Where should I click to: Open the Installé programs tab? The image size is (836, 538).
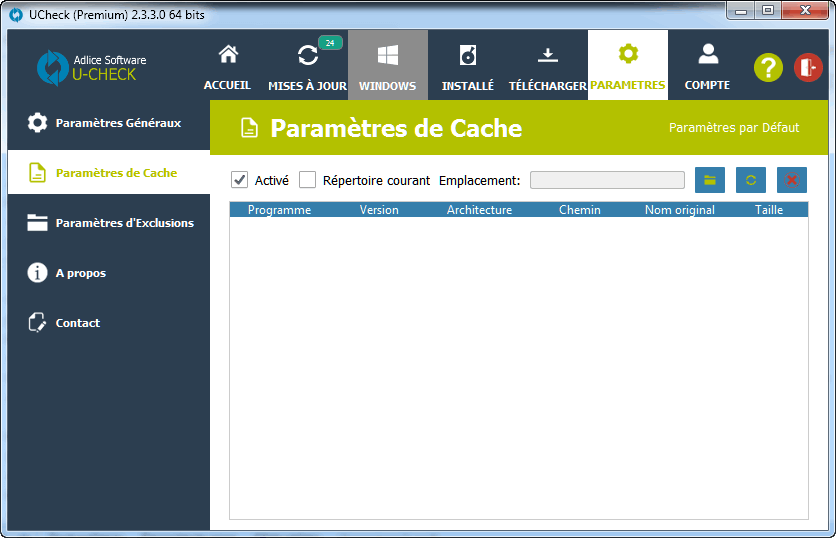467,66
